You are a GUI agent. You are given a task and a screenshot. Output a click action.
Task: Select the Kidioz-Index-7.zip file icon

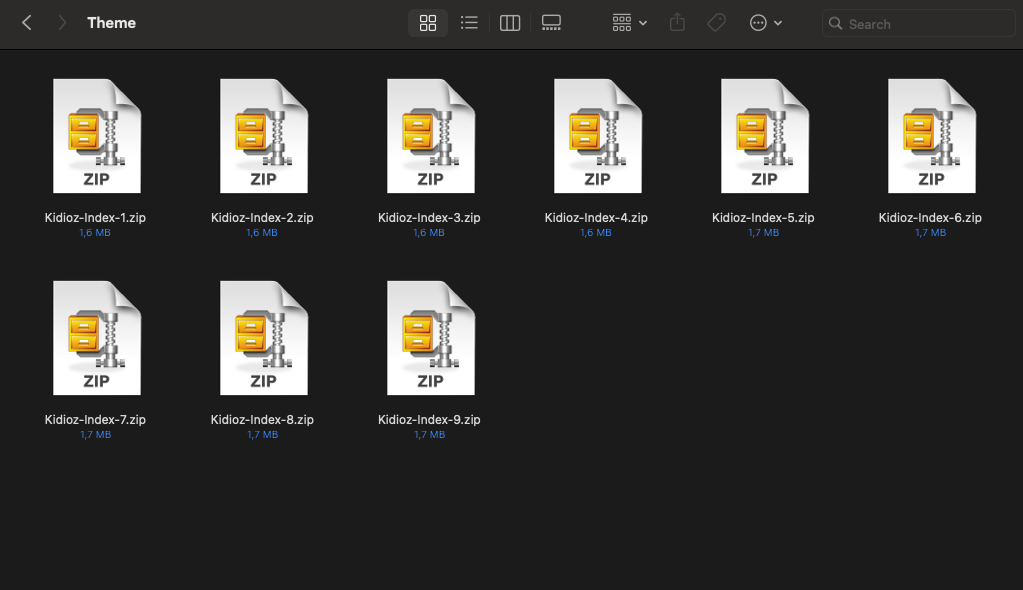coord(97,338)
